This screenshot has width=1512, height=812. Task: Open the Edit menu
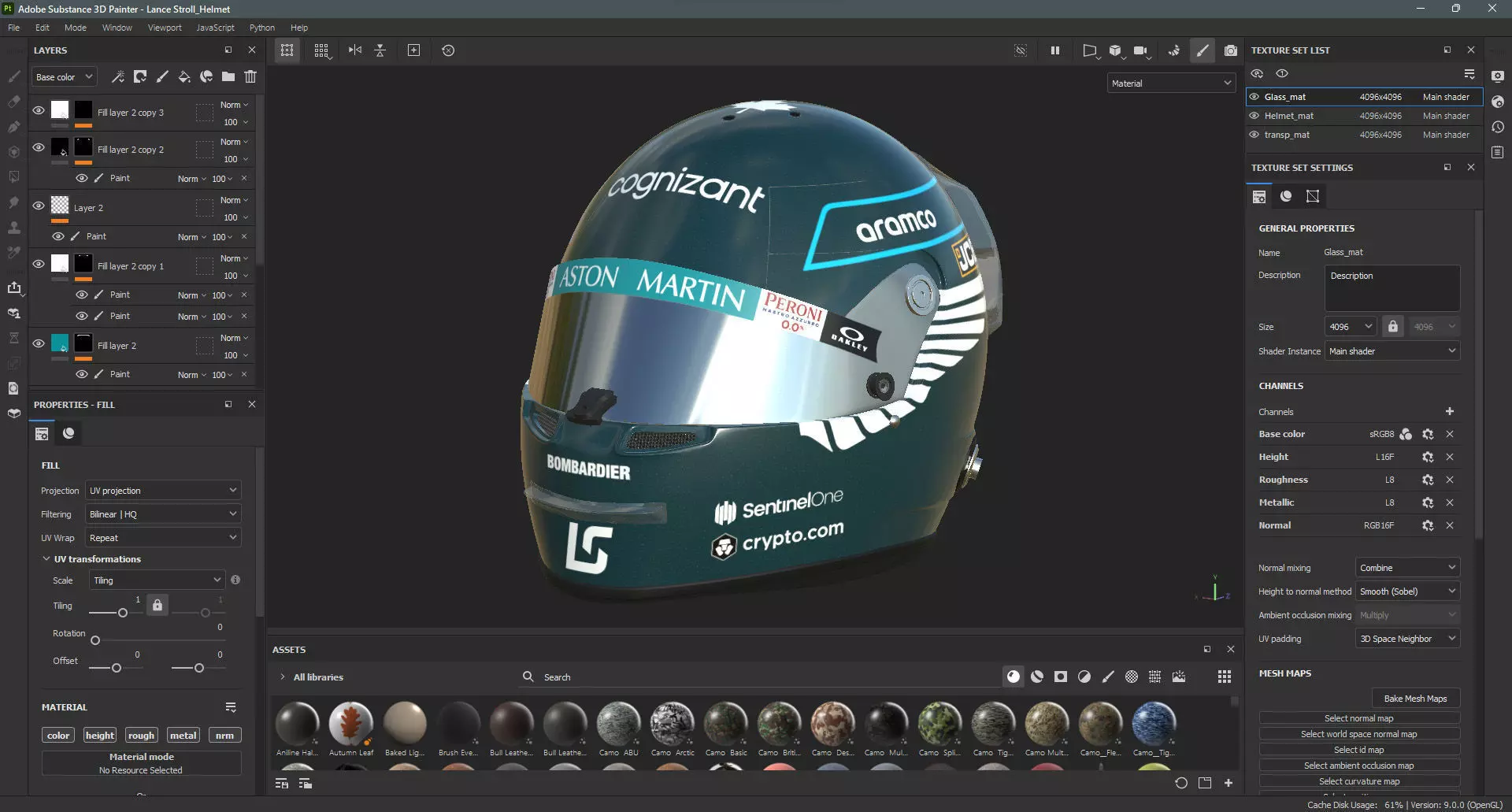[x=43, y=28]
